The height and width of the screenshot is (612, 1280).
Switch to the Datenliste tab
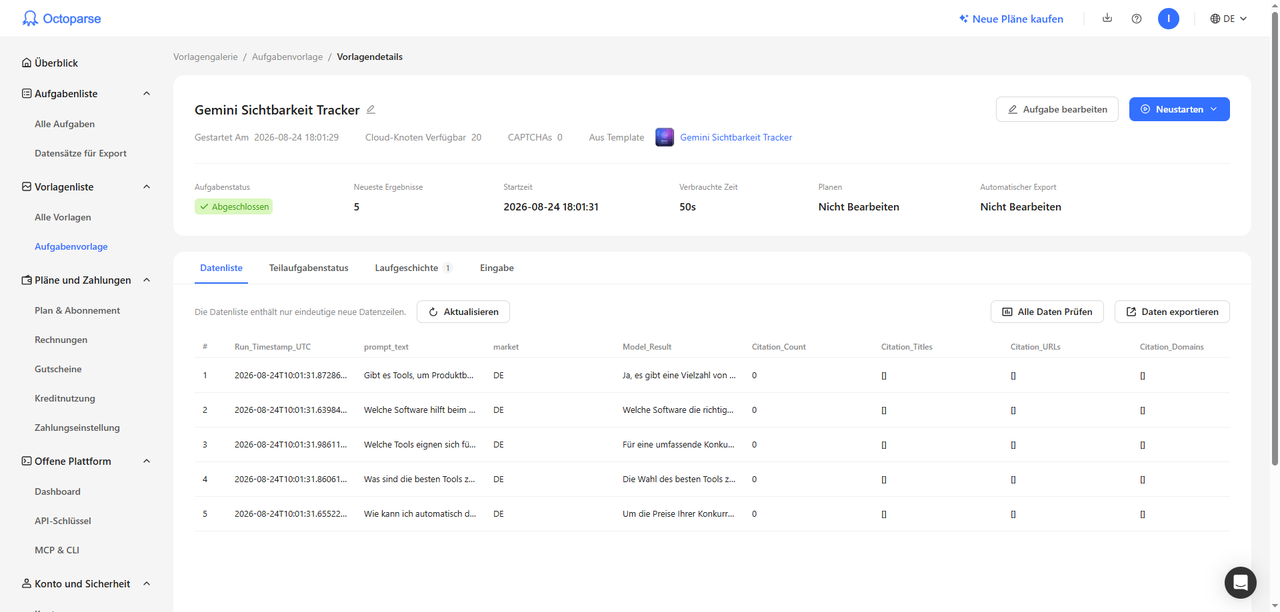pyautogui.click(x=221, y=268)
